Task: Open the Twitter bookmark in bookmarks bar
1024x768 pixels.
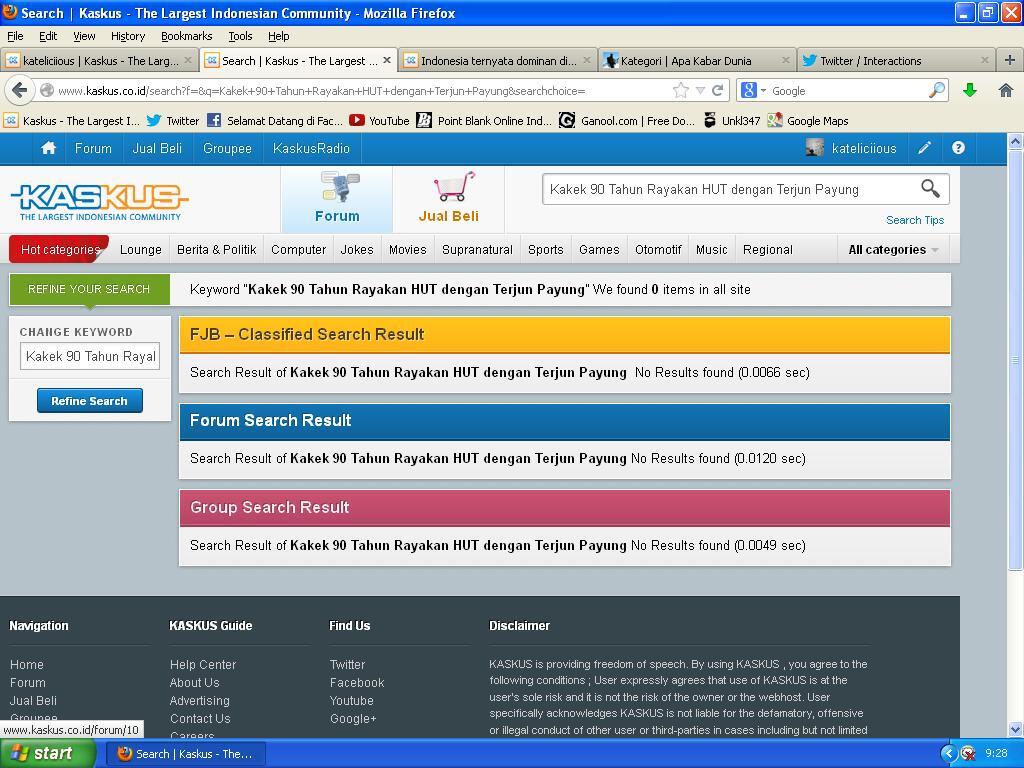Action: click(172, 120)
